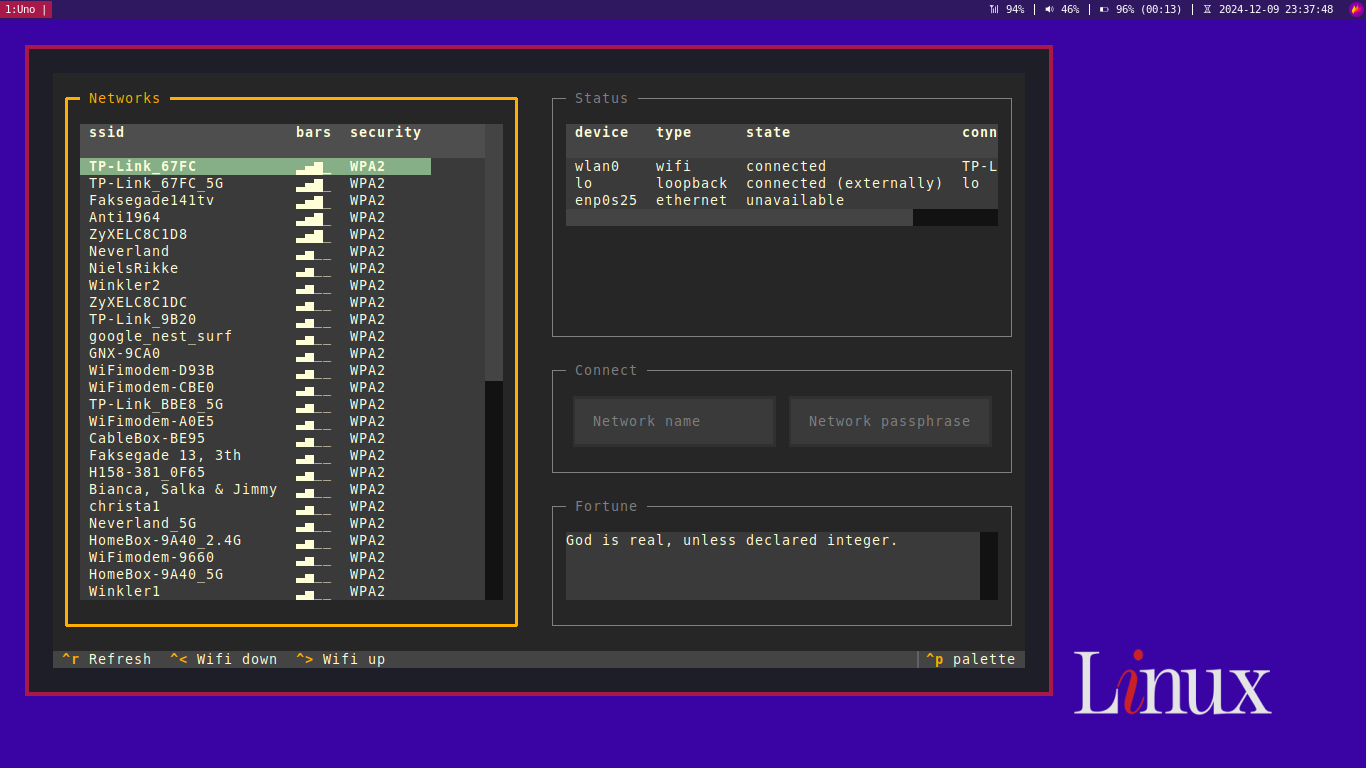Select the google_nest_surf network

tap(255, 336)
